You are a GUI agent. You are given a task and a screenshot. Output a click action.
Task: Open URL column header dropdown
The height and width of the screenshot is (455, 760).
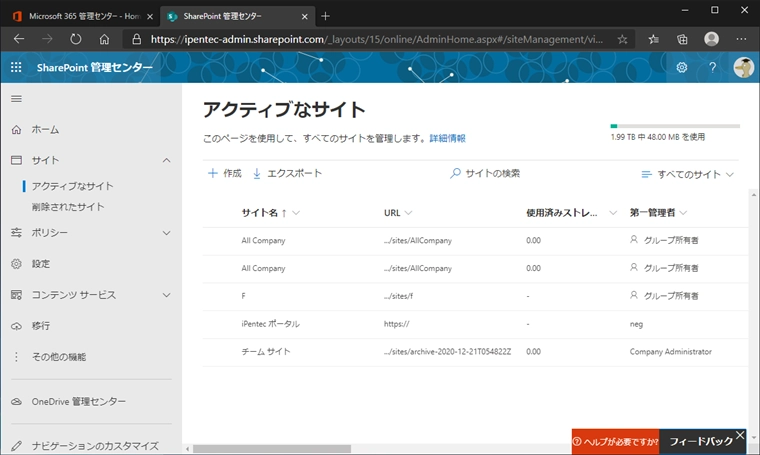(x=408, y=213)
